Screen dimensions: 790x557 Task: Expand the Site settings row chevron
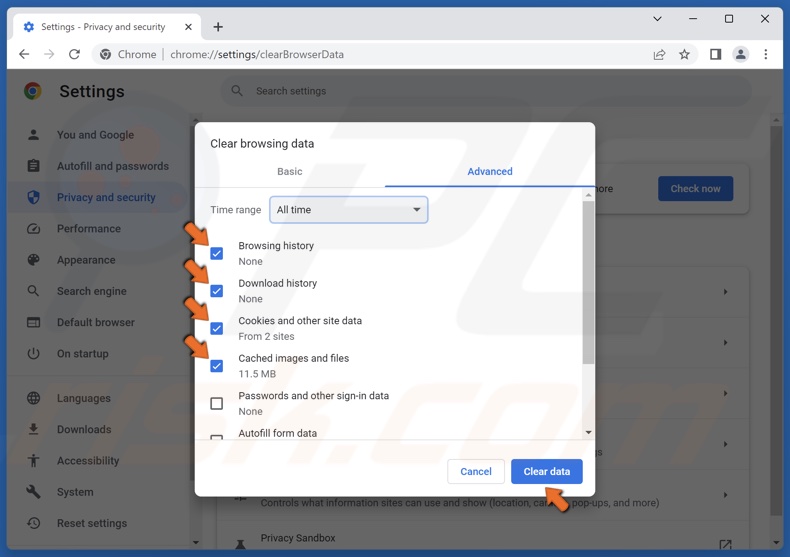[726, 495]
